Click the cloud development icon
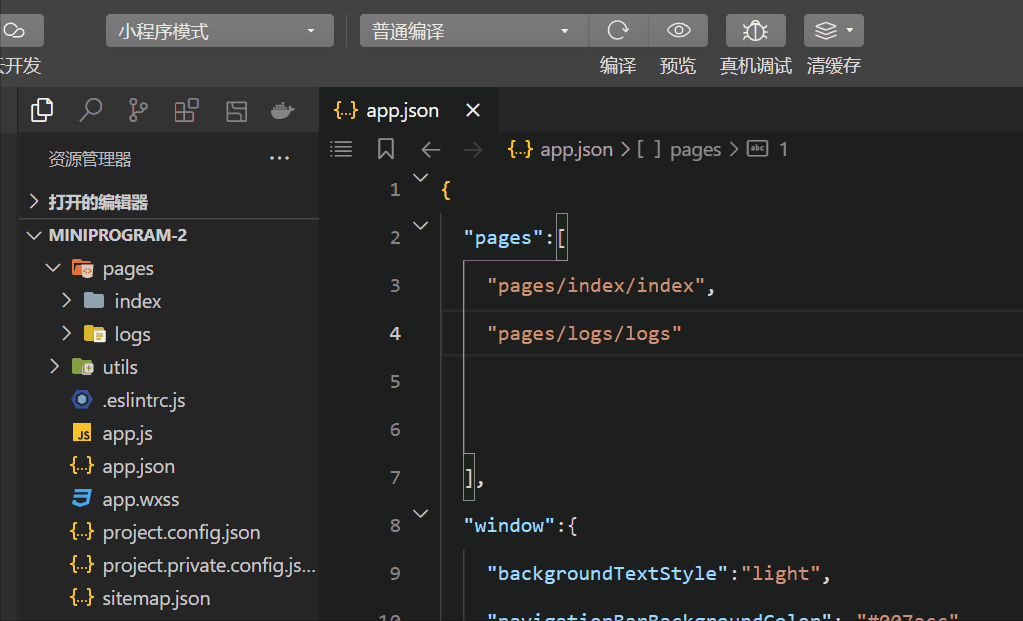 point(16,30)
